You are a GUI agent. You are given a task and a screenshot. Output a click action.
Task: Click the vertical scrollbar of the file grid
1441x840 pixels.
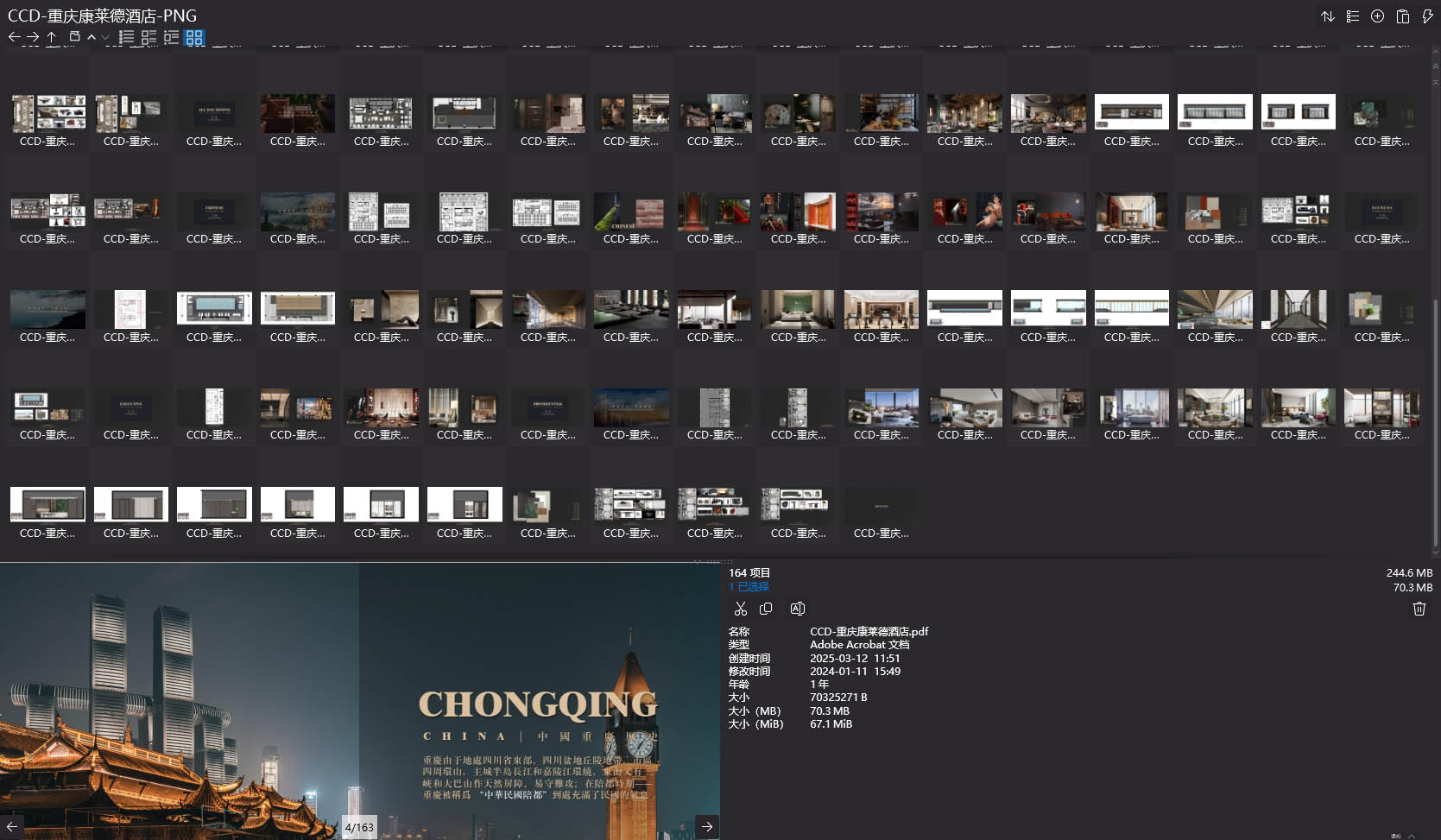tap(1435, 388)
